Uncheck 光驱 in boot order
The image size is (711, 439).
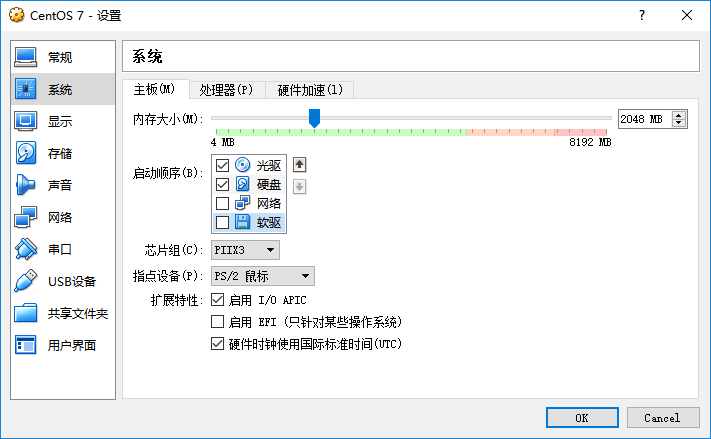coord(222,165)
